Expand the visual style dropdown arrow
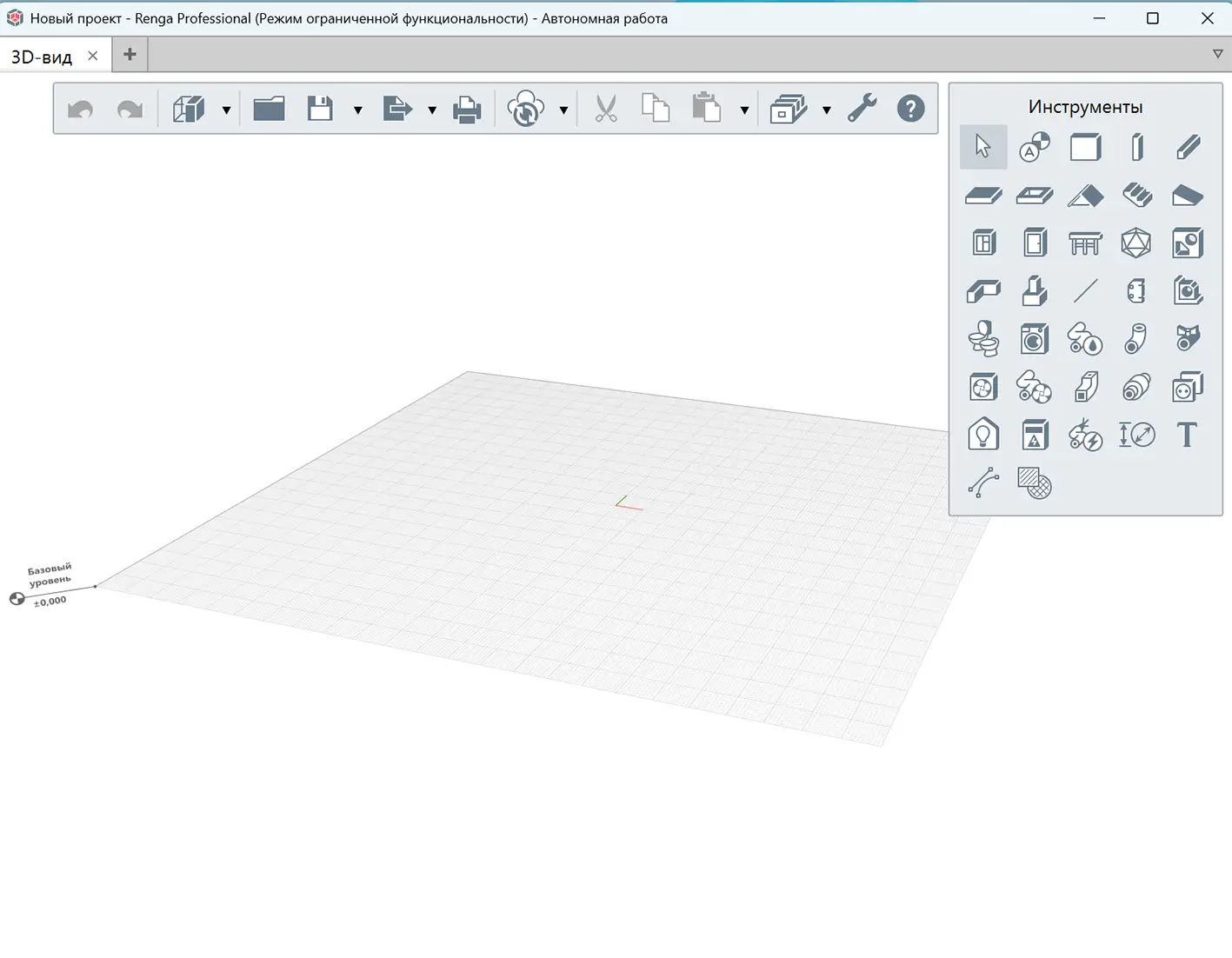Image resolution: width=1232 pixels, height=958 pixels. [x=226, y=110]
